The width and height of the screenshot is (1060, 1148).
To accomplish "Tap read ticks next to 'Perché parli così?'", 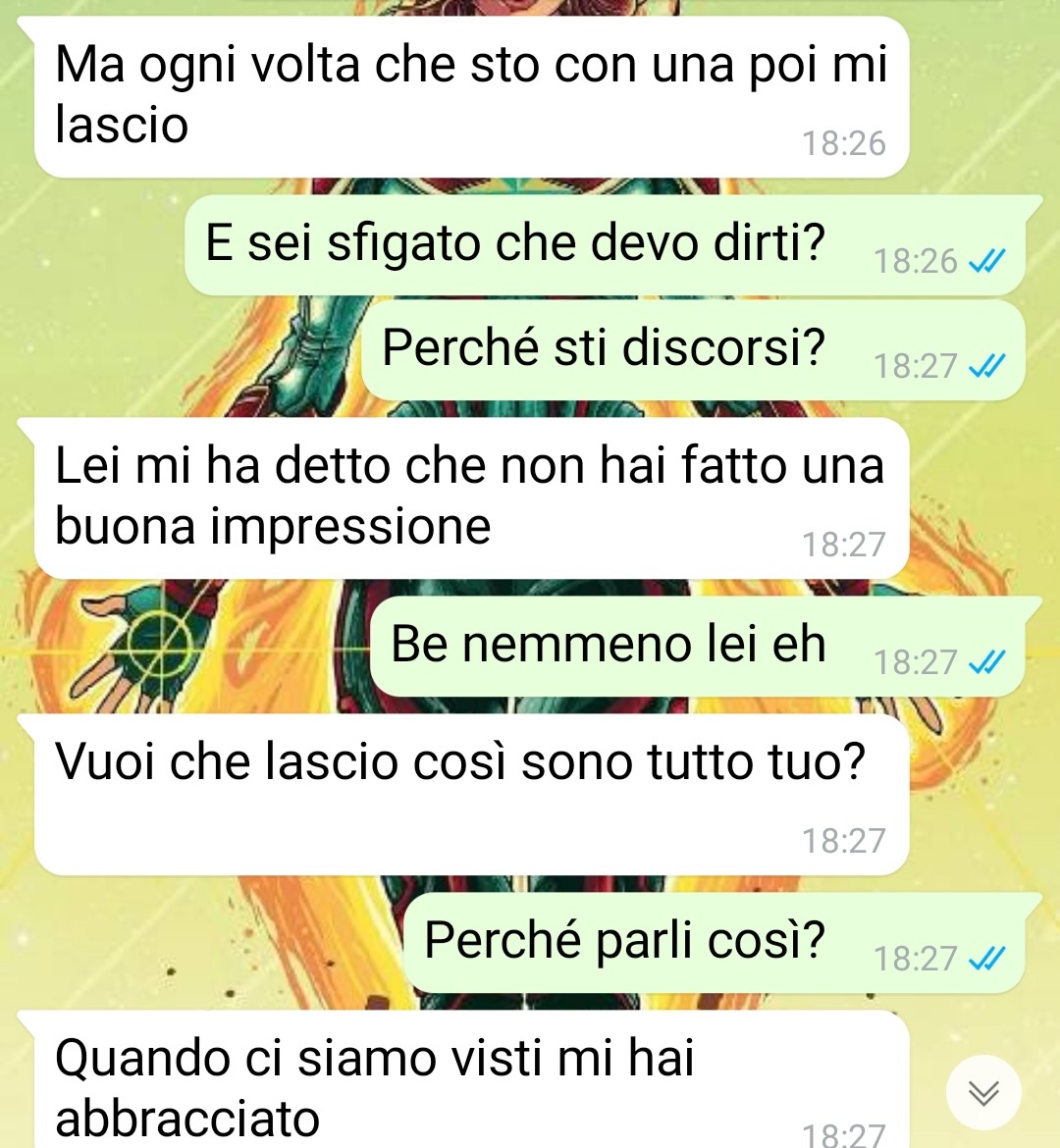I will pyautogui.click(x=986, y=958).
